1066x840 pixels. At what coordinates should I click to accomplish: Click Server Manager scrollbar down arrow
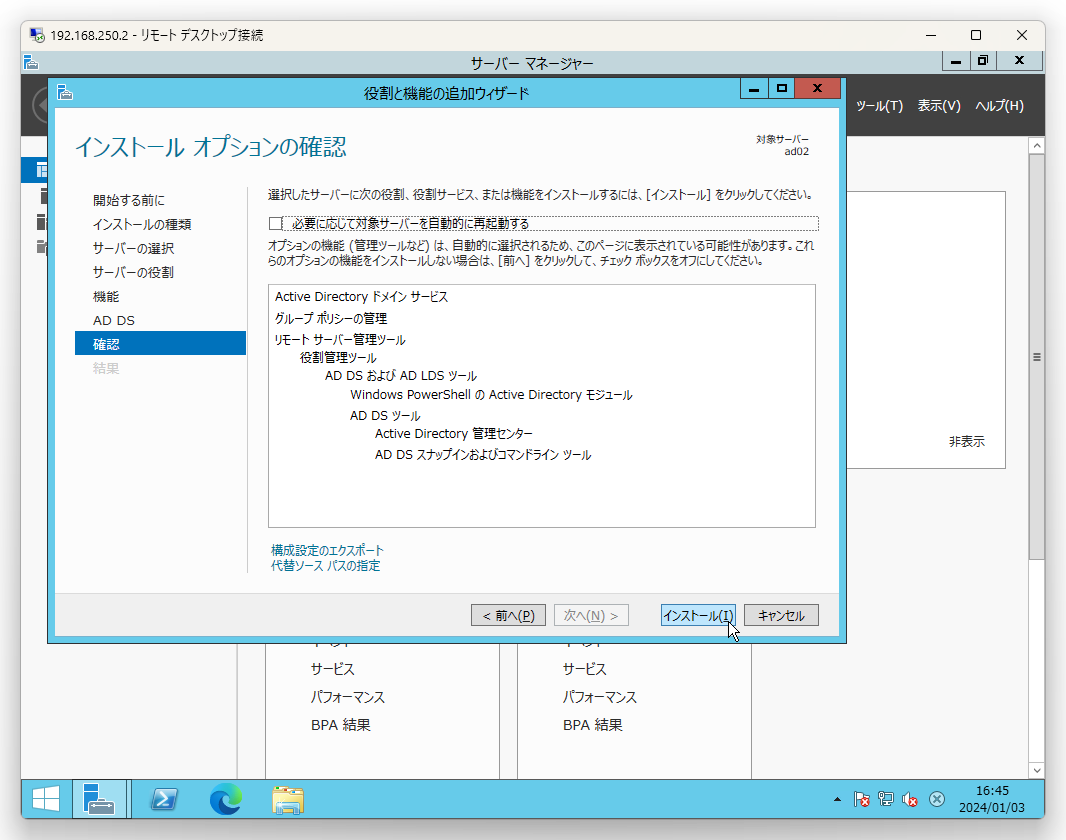click(x=1036, y=771)
